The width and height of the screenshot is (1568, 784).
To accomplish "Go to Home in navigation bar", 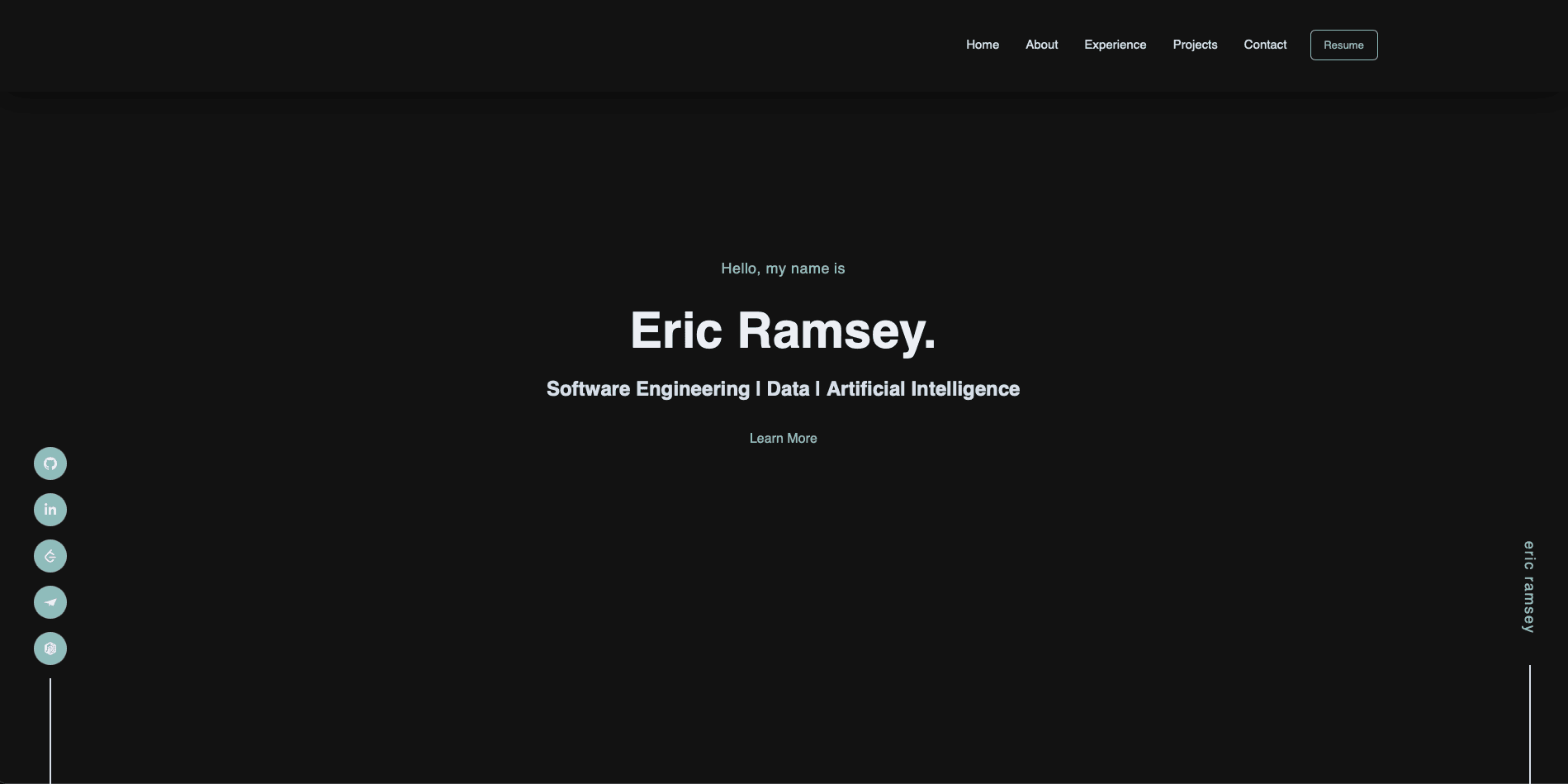I will tap(983, 45).
